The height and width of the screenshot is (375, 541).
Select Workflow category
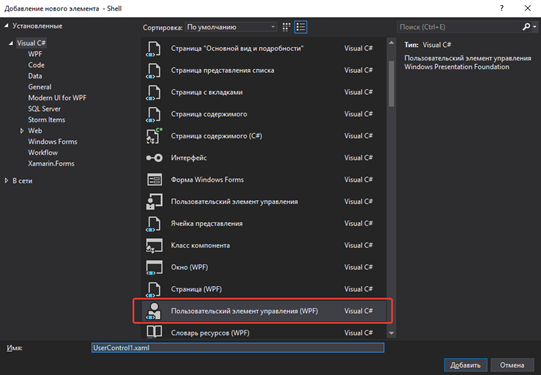pos(43,152)
